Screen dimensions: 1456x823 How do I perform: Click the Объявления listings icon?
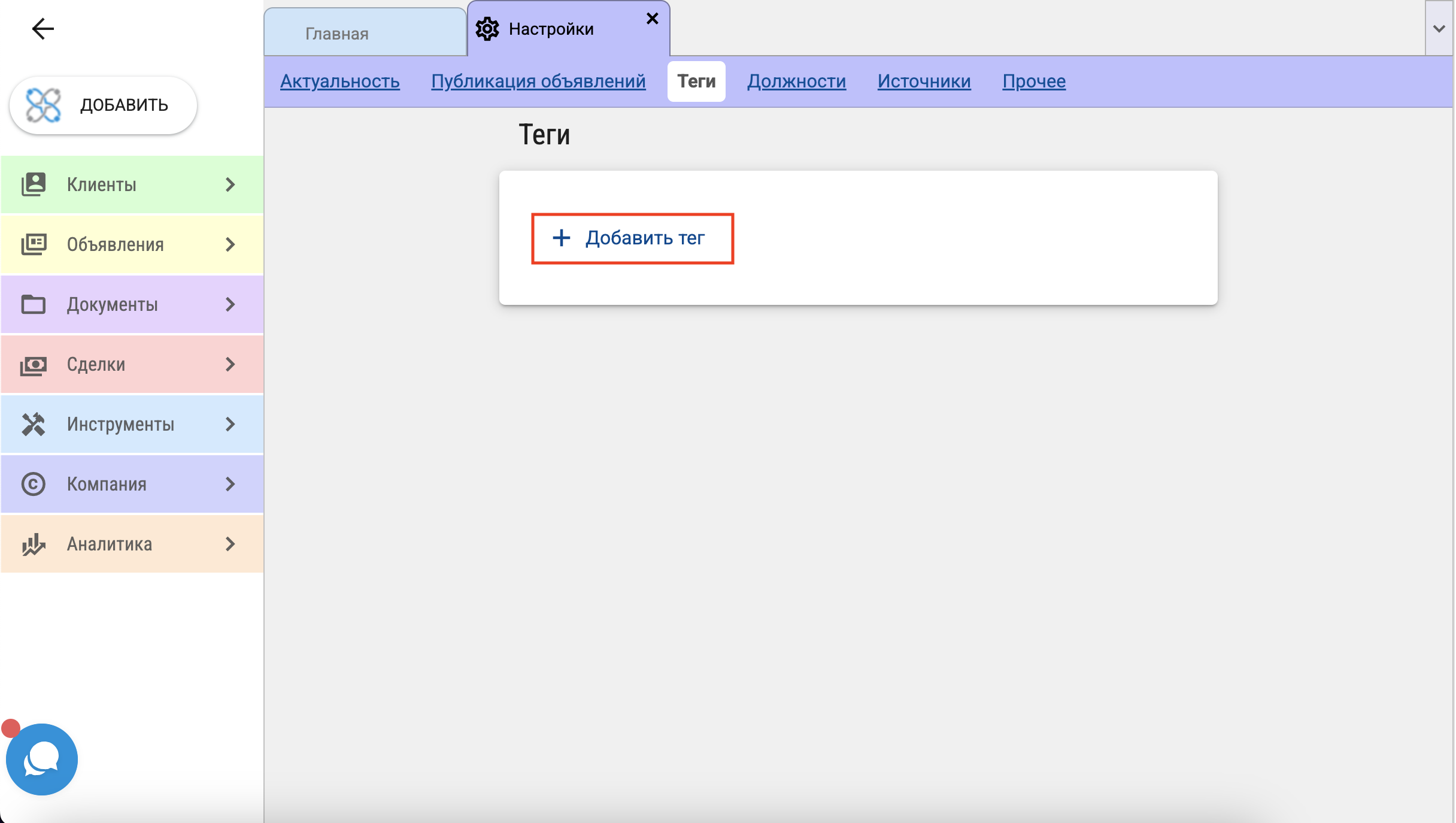pyautogui.click(x=34, y=244)
